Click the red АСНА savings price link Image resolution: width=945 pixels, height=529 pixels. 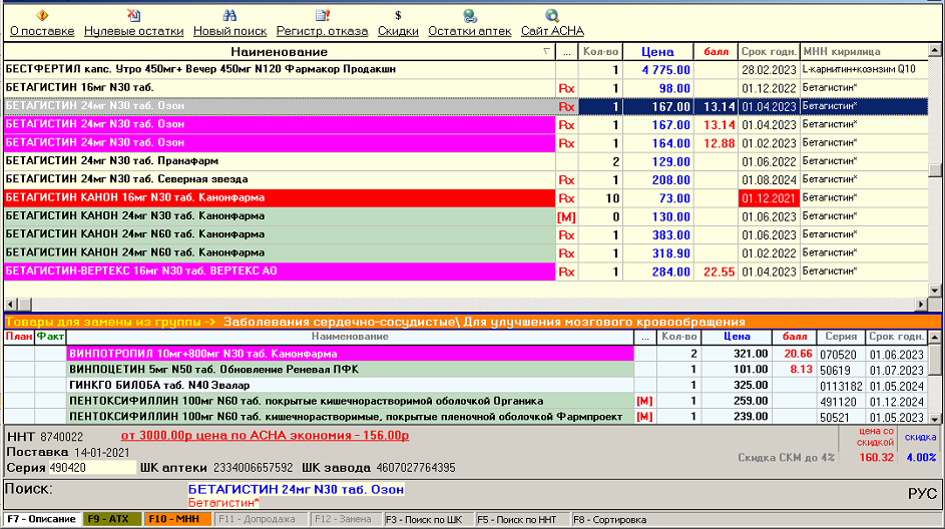click(x=264, y=436)
